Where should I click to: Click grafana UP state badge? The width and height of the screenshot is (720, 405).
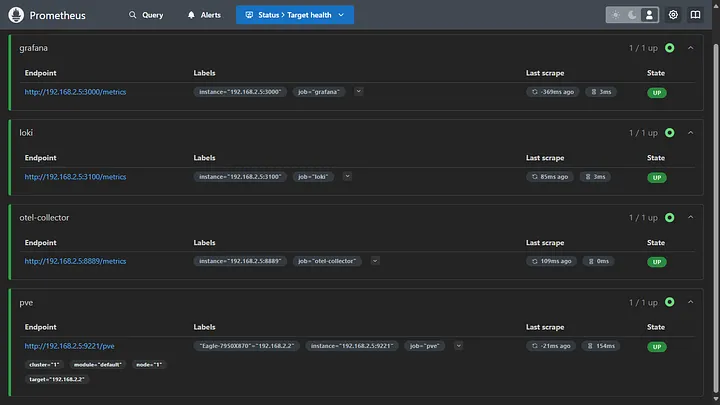pos(657,93)
